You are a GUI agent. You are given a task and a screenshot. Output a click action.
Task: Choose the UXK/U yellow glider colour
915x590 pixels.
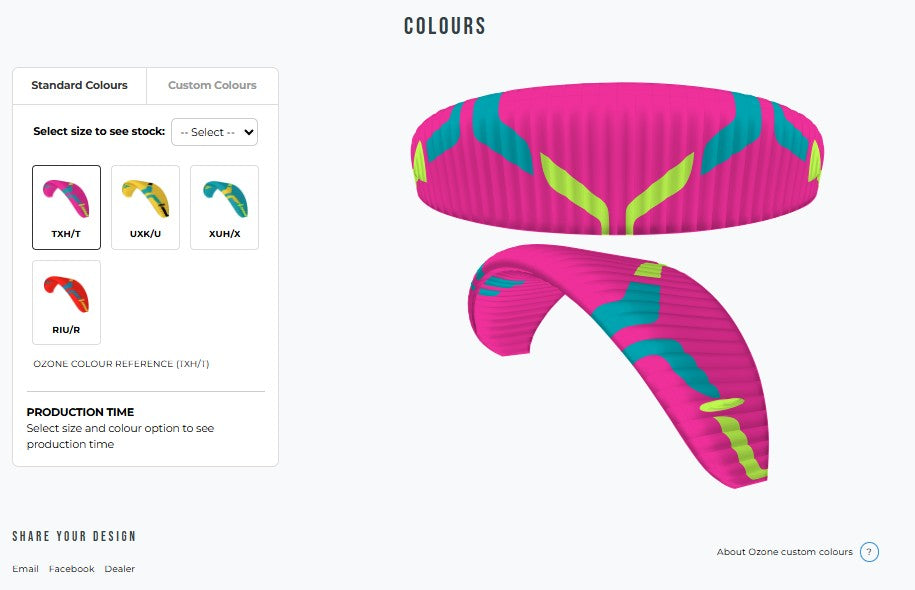pos(145,207)
